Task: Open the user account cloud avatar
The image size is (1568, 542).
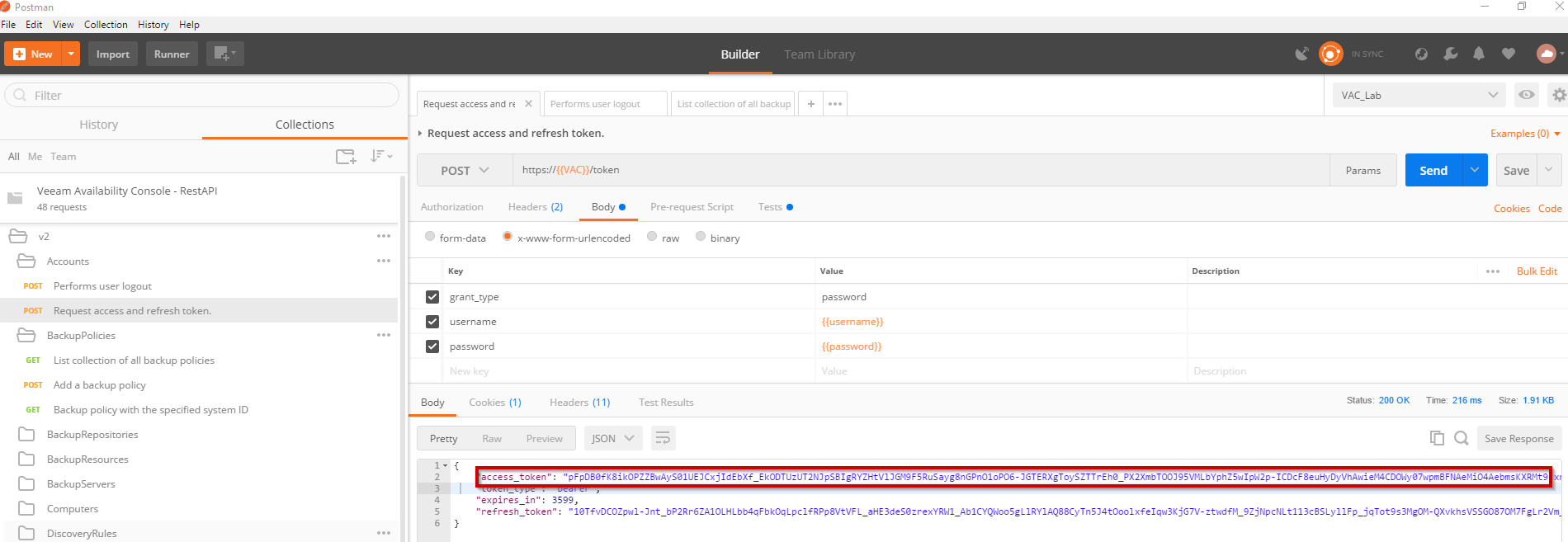Action: click(1547, 54)
